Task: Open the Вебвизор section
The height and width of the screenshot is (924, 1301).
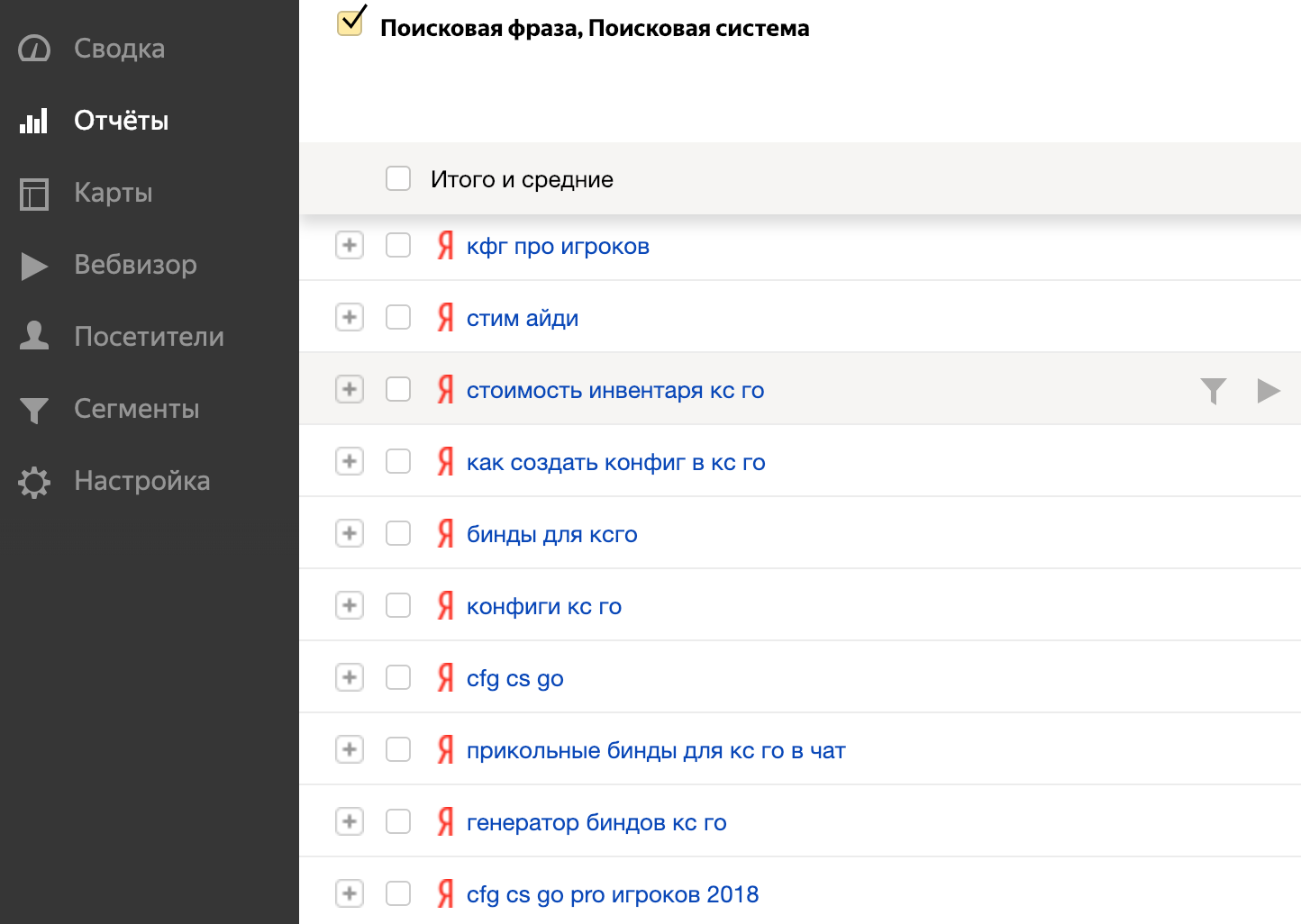Action: 135,265
